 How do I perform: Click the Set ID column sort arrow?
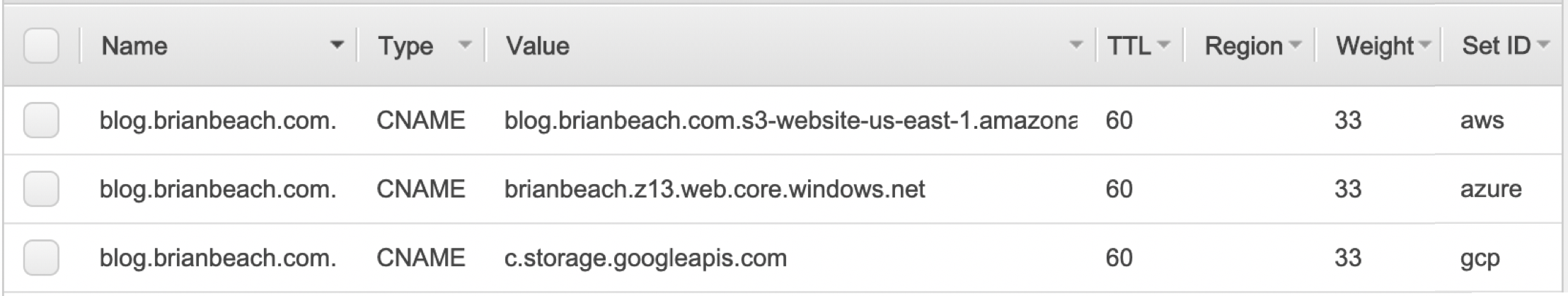pyautogui.click(x=1543, y=46)
